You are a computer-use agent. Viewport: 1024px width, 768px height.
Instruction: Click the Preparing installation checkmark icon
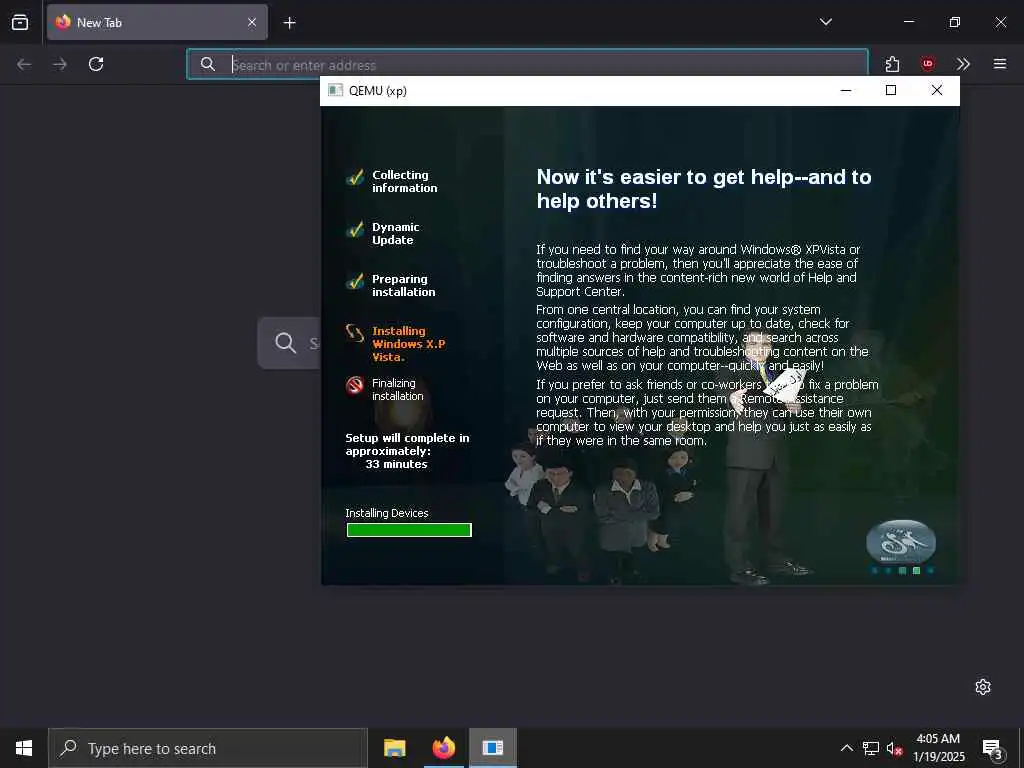355,281
